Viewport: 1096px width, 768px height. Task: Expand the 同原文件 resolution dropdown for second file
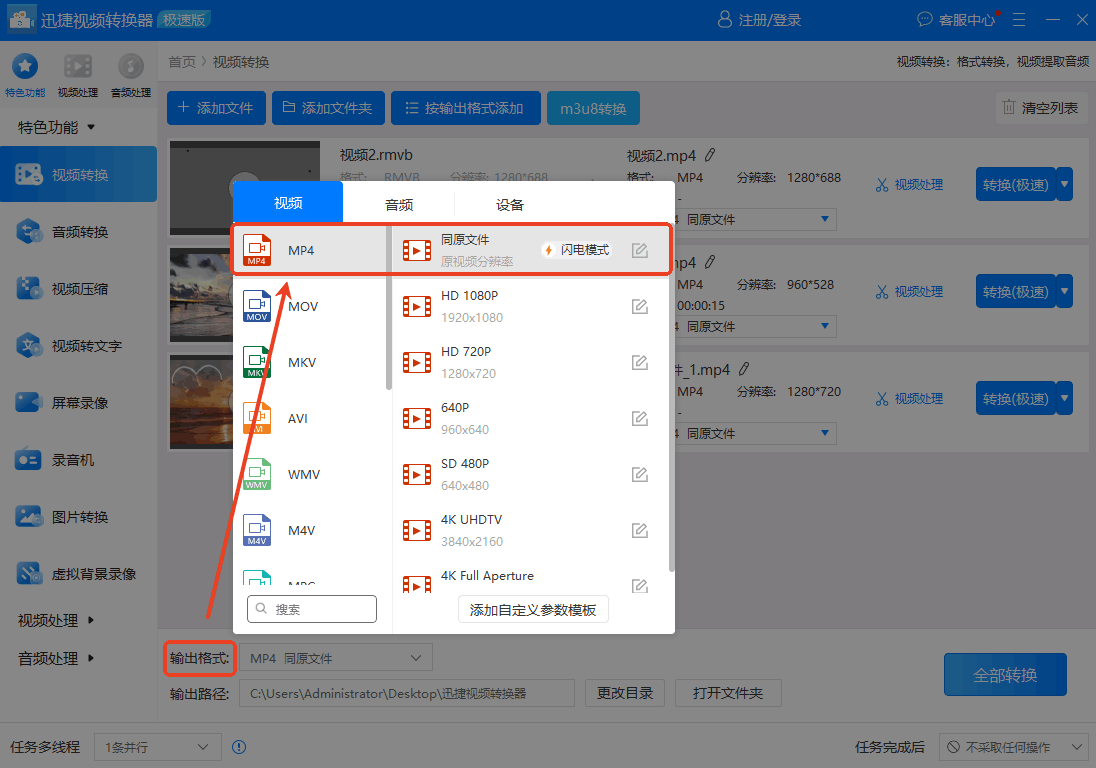pos(760,326)
